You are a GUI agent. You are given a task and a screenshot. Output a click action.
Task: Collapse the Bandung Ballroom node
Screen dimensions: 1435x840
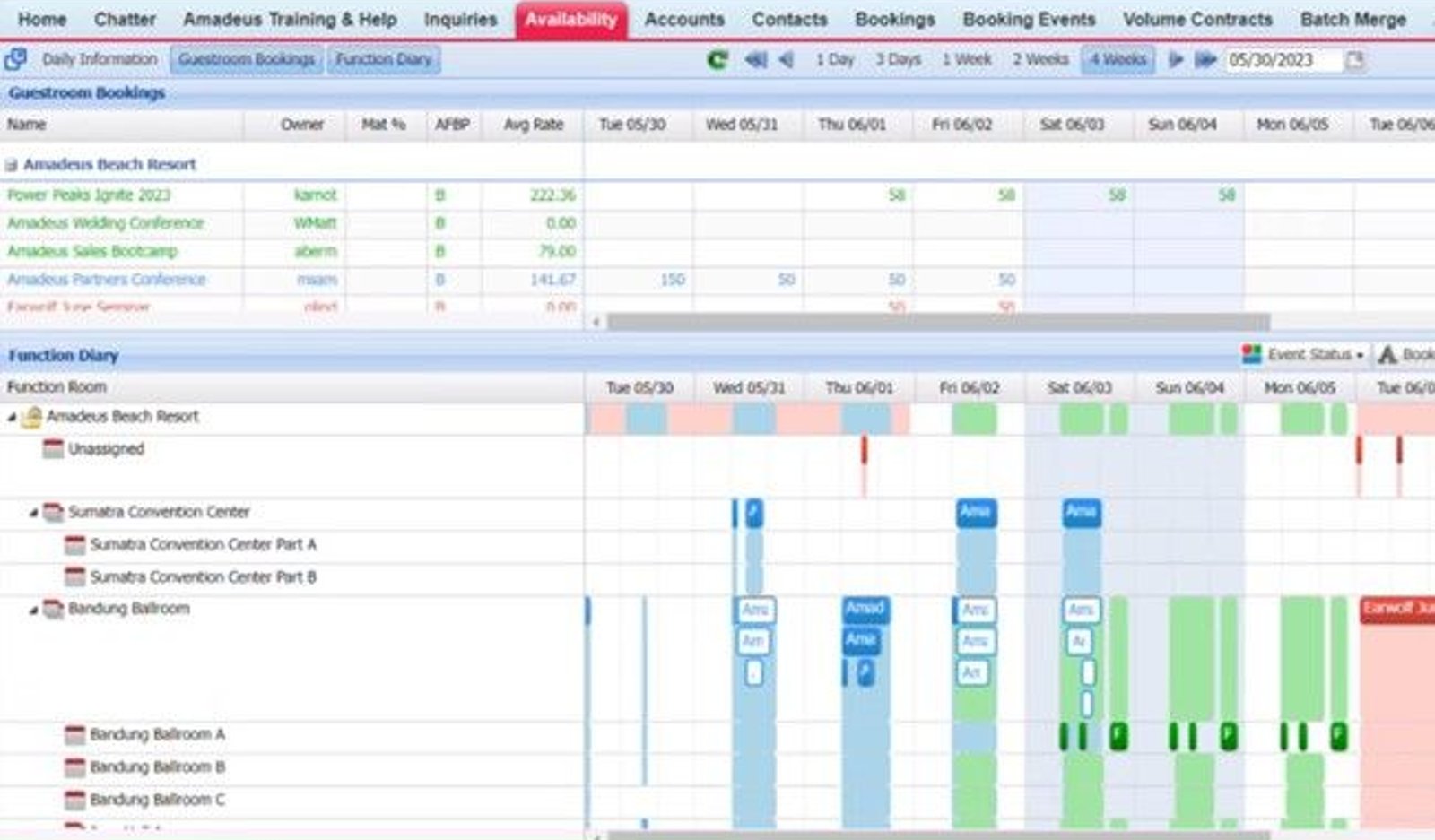coord(33,610)
